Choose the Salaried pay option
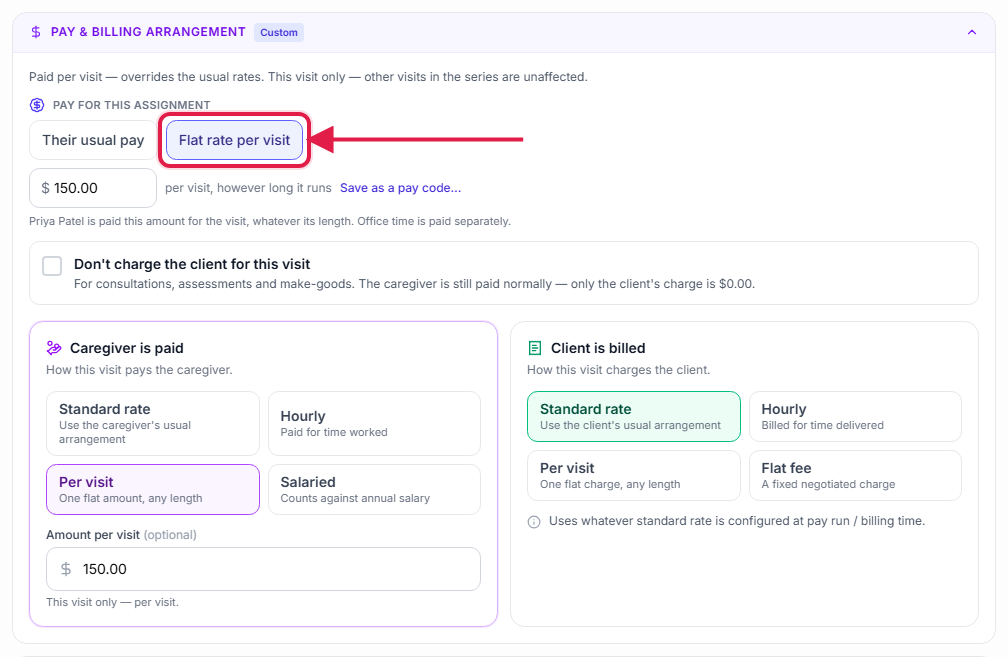Image resolution: width=1008 pixels, height=657 pixels. pyautogui.click(x=374, y=489)
